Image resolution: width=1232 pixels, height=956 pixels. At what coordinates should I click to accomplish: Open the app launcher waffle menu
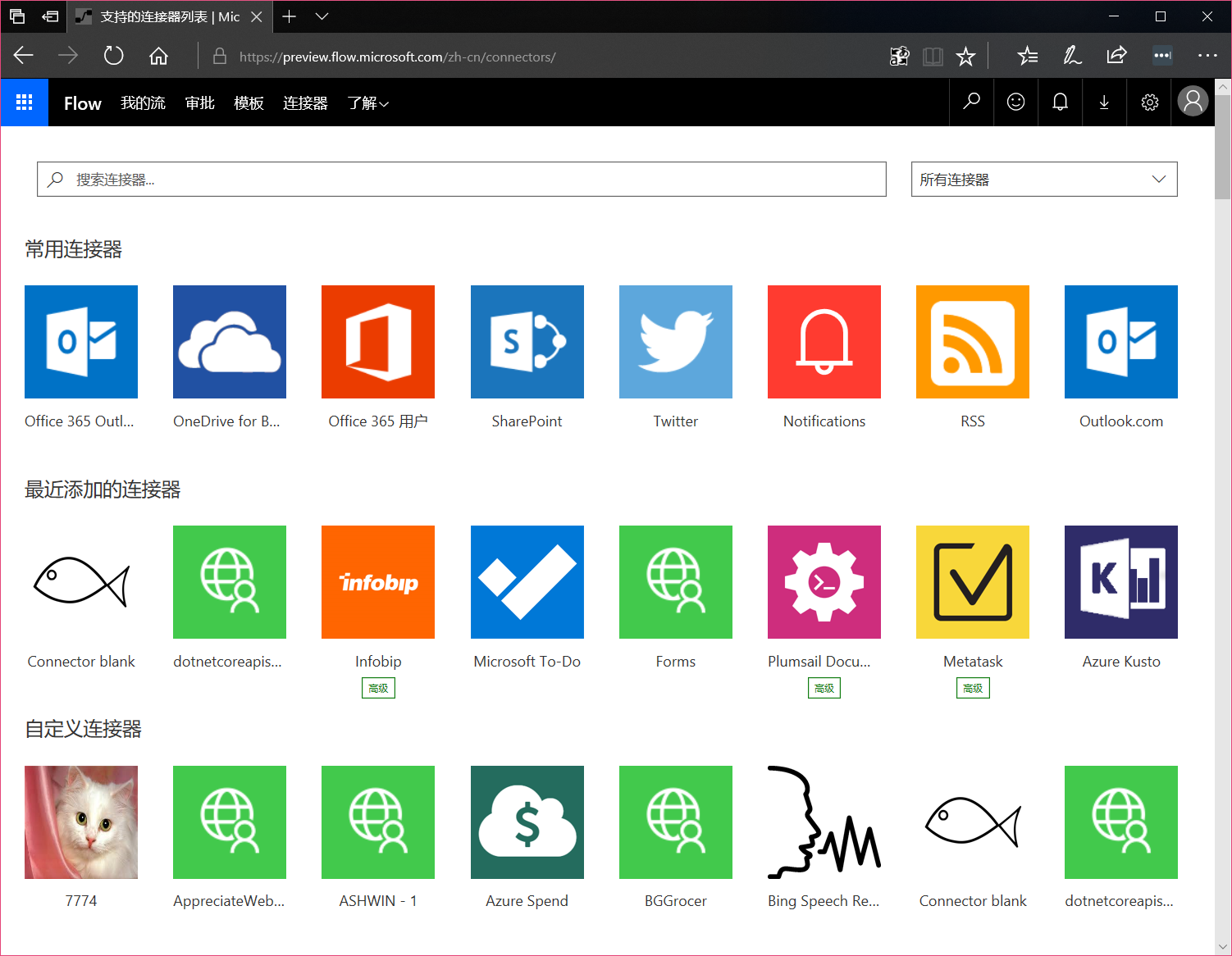point(25,102)
